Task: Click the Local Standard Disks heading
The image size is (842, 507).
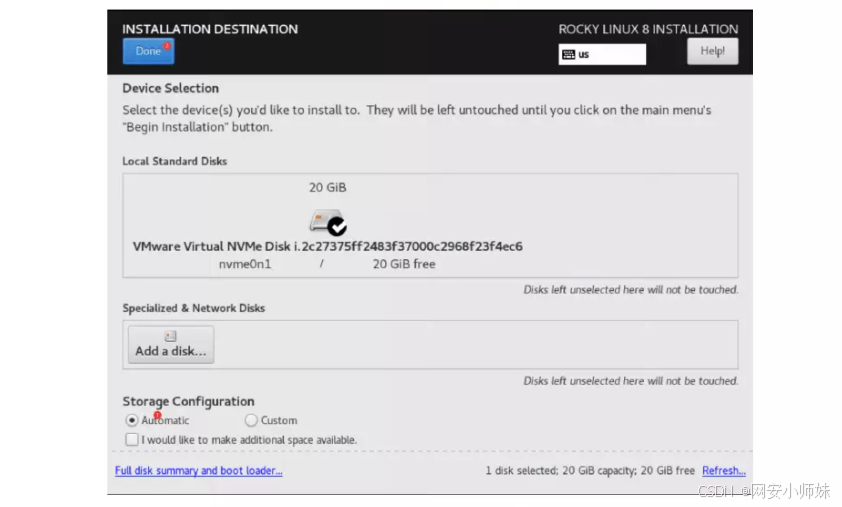Action: tap(174, 161)
